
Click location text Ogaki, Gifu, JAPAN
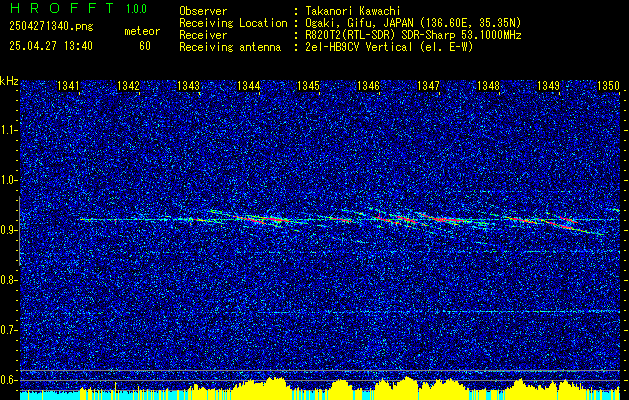[x=362, y=23]
